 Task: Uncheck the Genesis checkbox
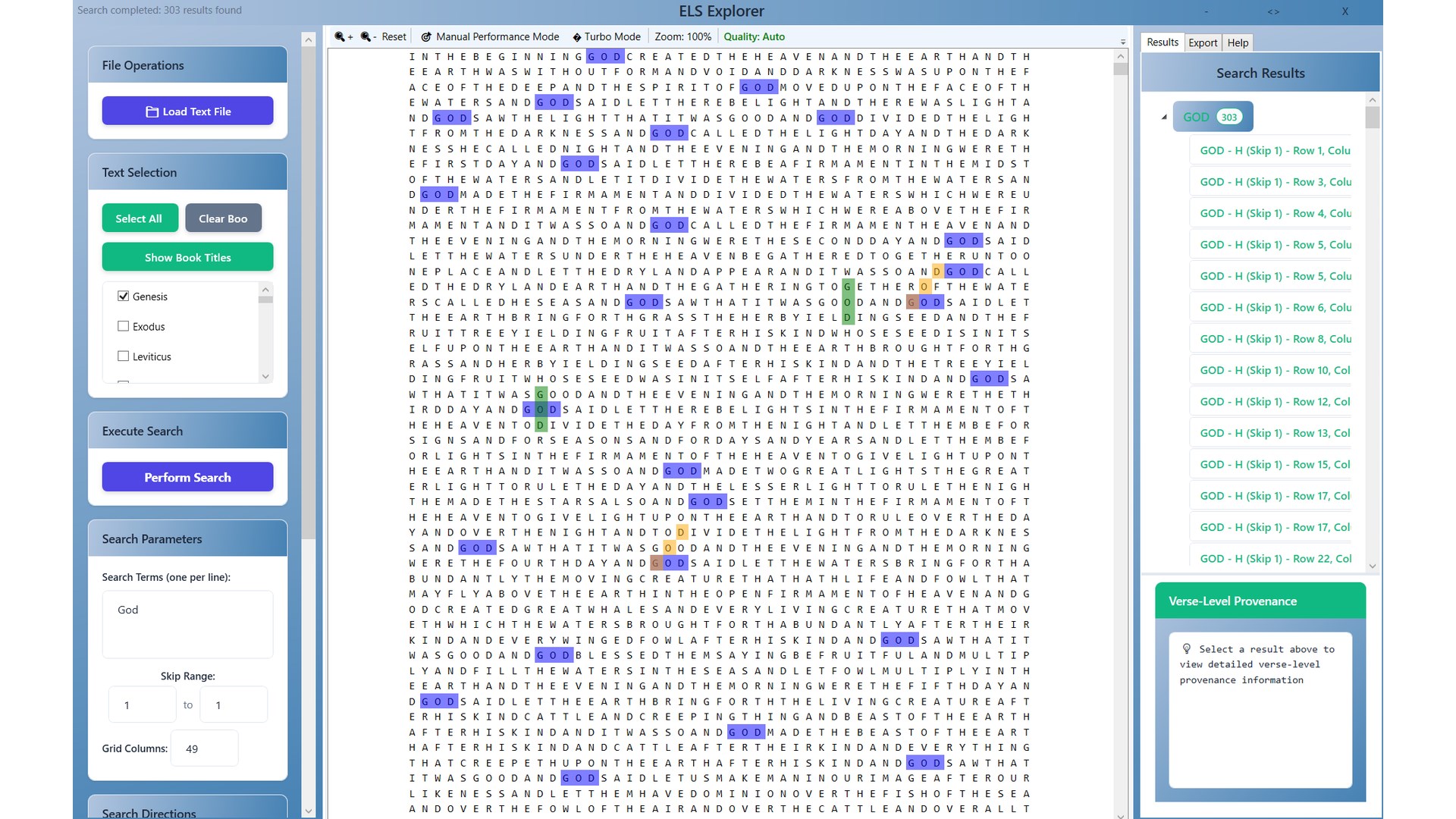pos(124,296)
